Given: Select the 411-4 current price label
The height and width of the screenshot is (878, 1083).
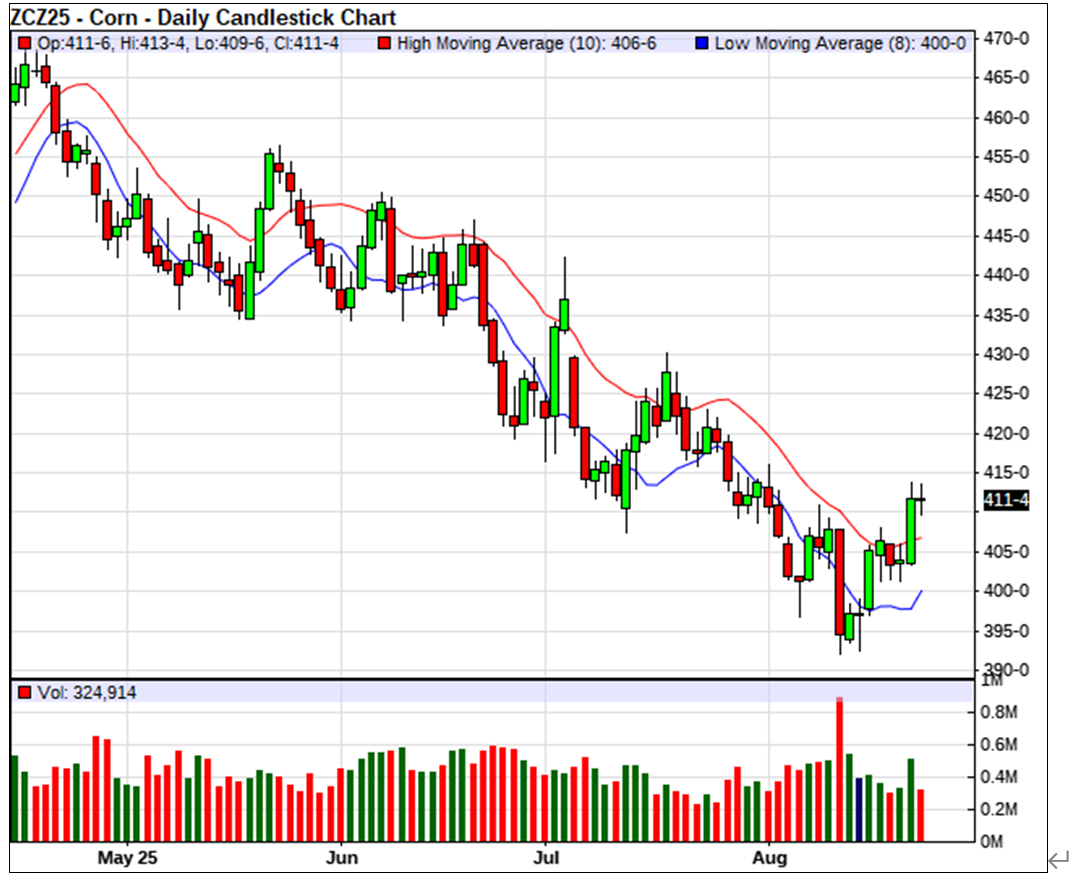Looking at the screenshot, I should (1006, 500).
